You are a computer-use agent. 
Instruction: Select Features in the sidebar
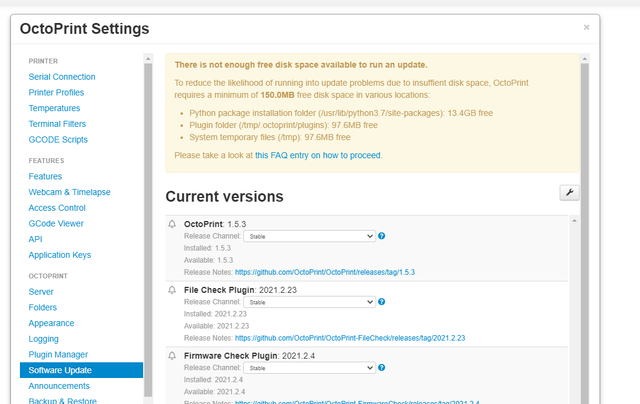coord(45,176)
